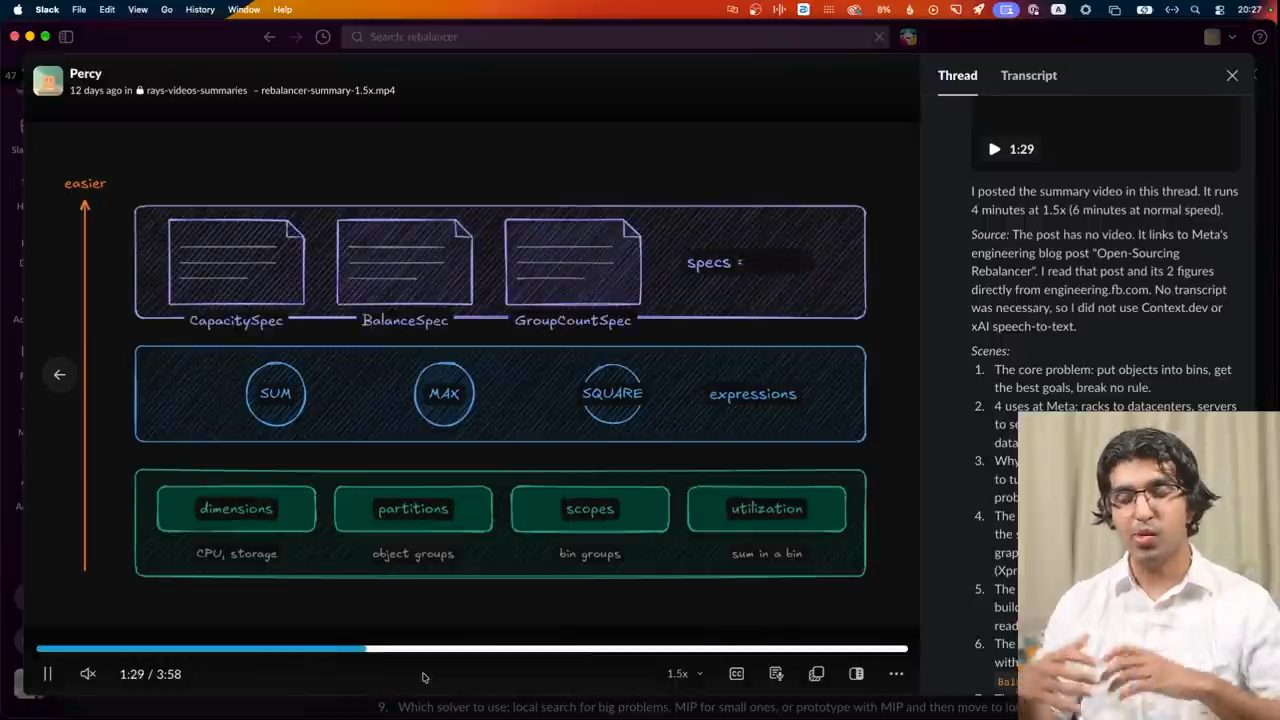This screenshot has height=720, width=1280.
Task: Open the video more options ellipsis
Action: pos(896,674)
